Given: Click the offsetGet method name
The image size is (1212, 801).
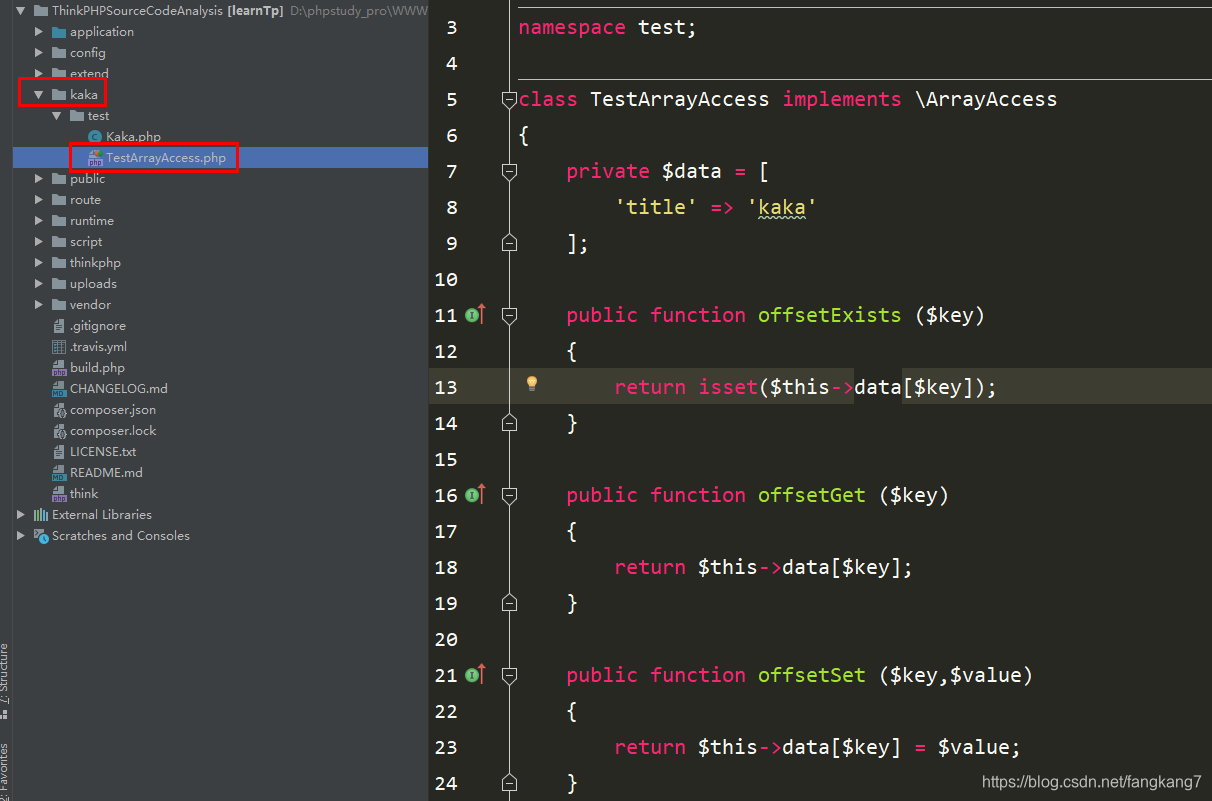Looking at the screenshot, I should pyautogui.click(x=811, y=495).
